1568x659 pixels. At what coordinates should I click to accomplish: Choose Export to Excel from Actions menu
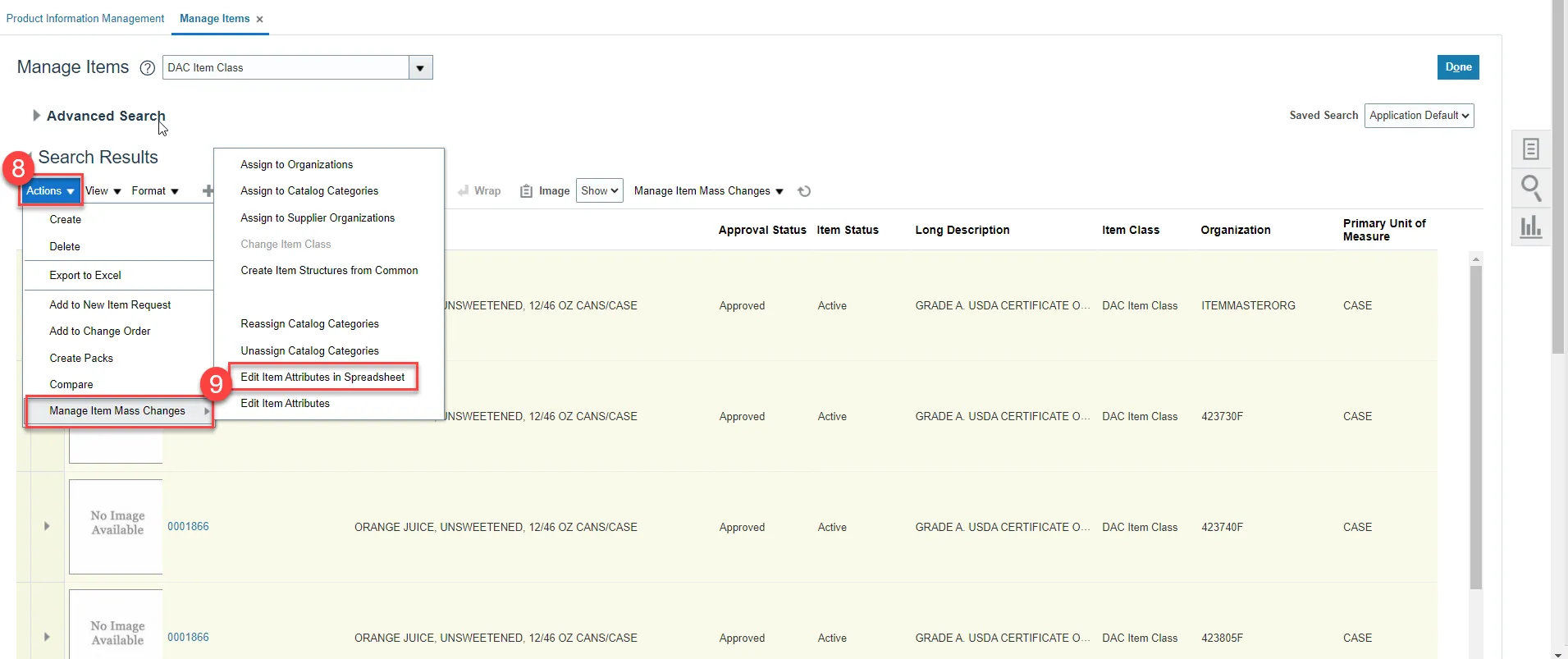tap(85, 276)
